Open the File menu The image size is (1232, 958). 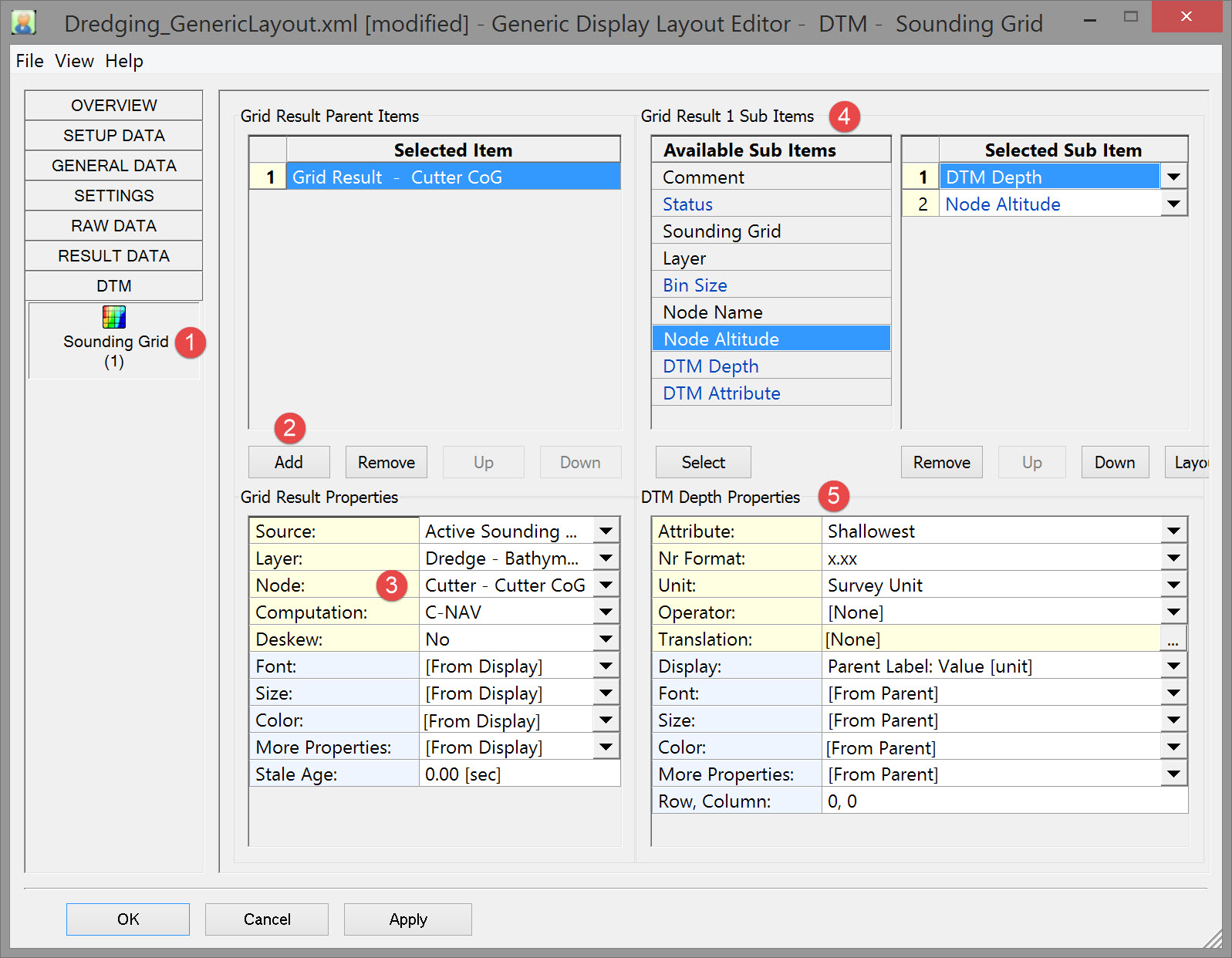click(x=29, y=61)
